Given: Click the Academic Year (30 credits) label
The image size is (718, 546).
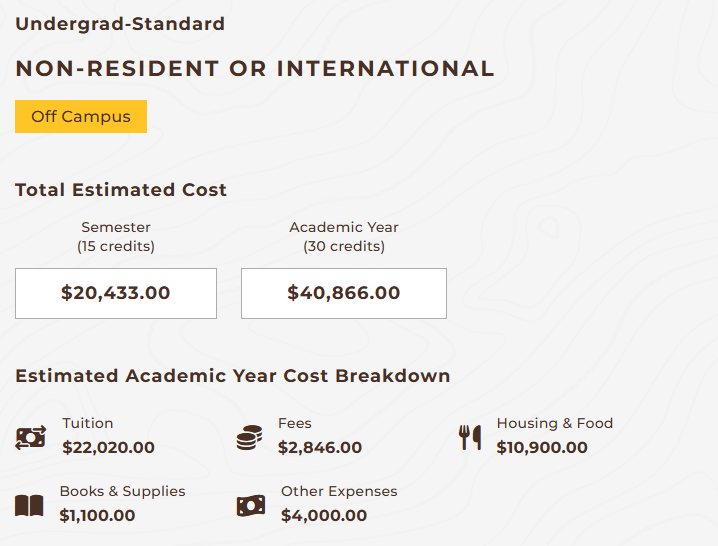Looking at the screenshot, I should [x=344, y=237].
